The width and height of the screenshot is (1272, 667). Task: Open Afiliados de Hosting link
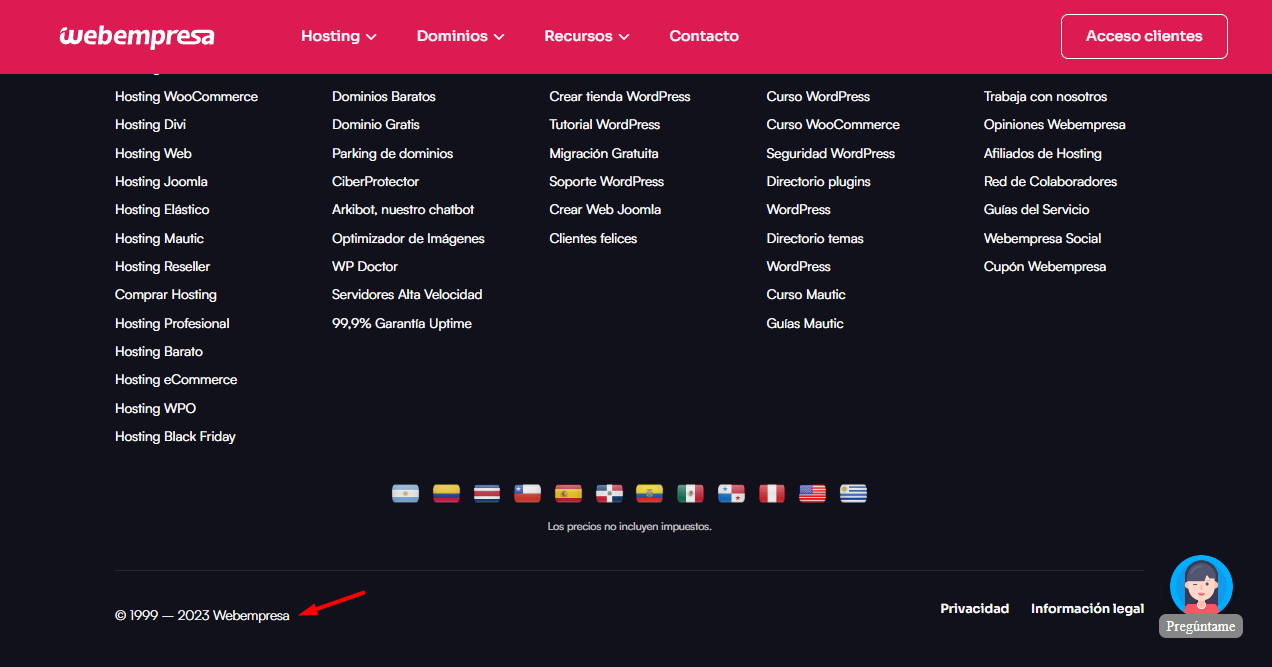tap(1043, 153)
